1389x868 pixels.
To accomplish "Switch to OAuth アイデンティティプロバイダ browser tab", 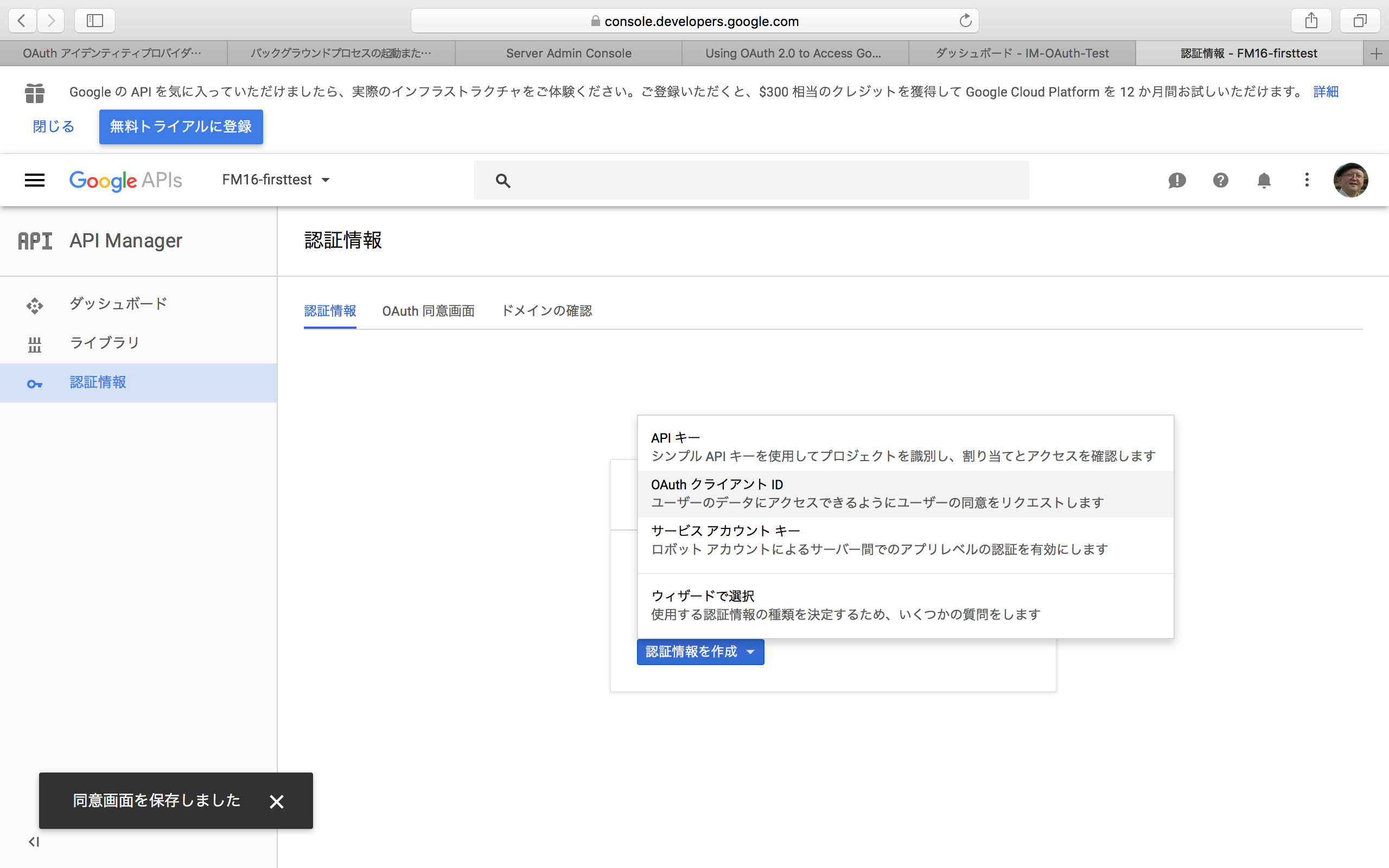I will [x=112, y=53].
